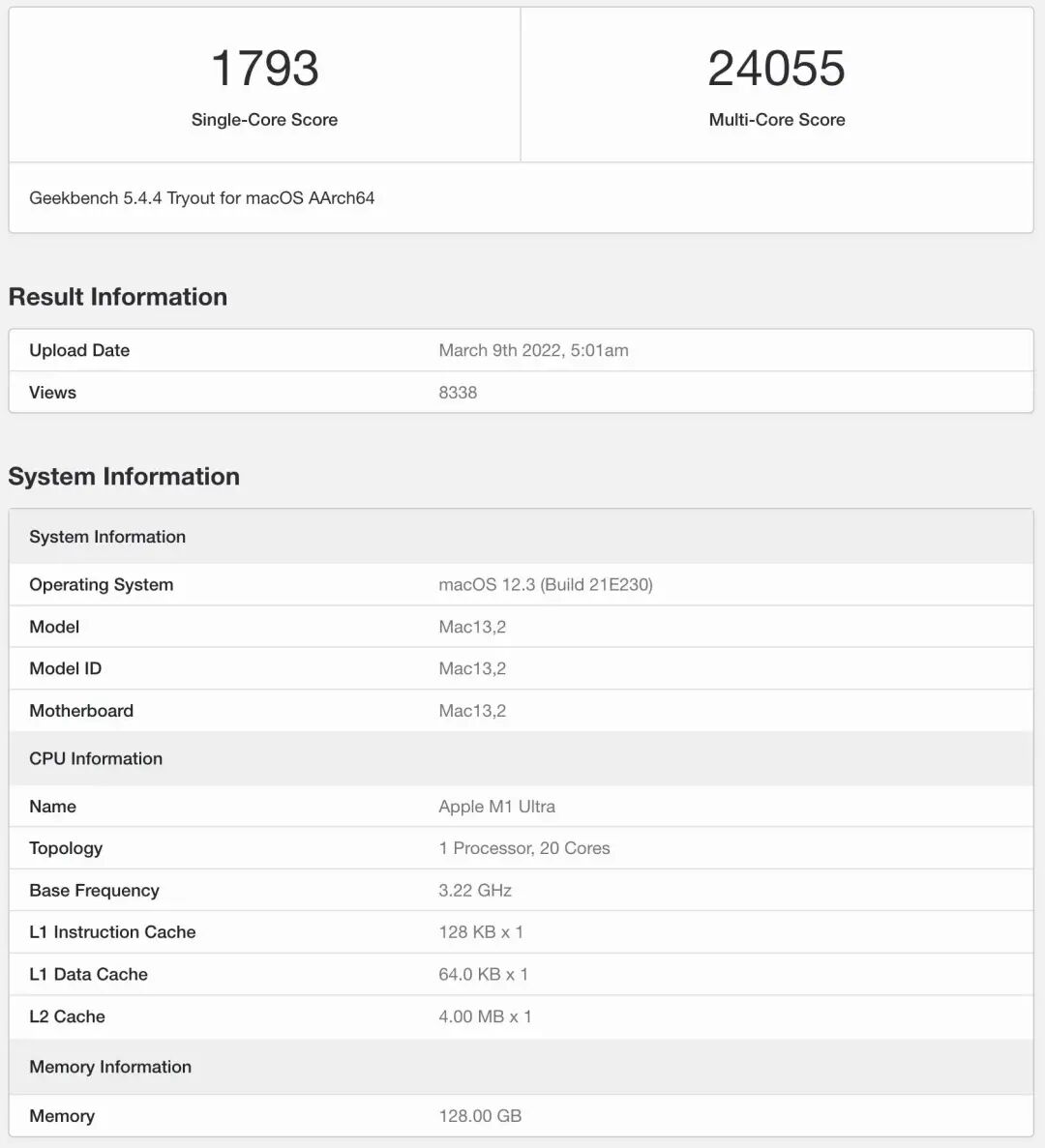Select the Apple M1 Ultra value
Image resolution: width=1045 pixels, height=1148 pixels.
pos(496,806)
